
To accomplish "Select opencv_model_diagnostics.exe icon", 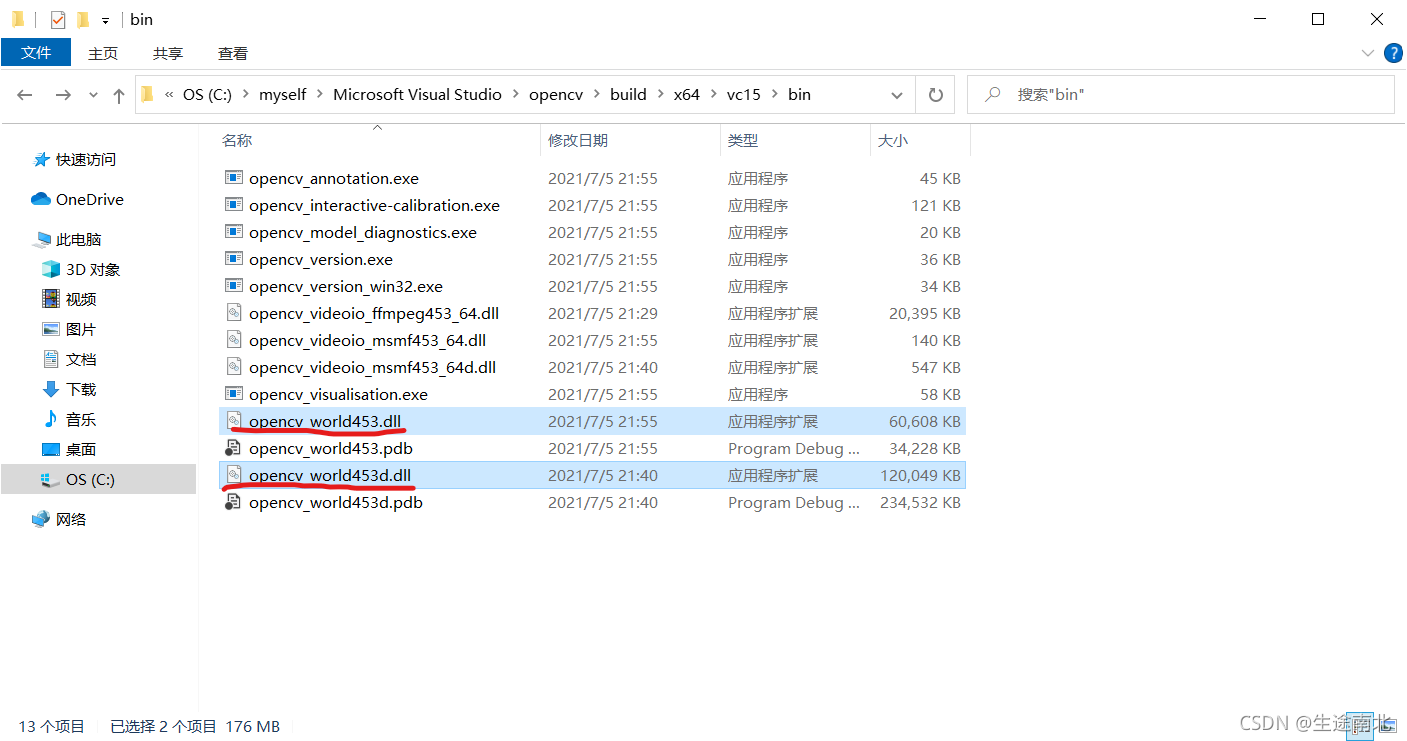I will [234, 232].
